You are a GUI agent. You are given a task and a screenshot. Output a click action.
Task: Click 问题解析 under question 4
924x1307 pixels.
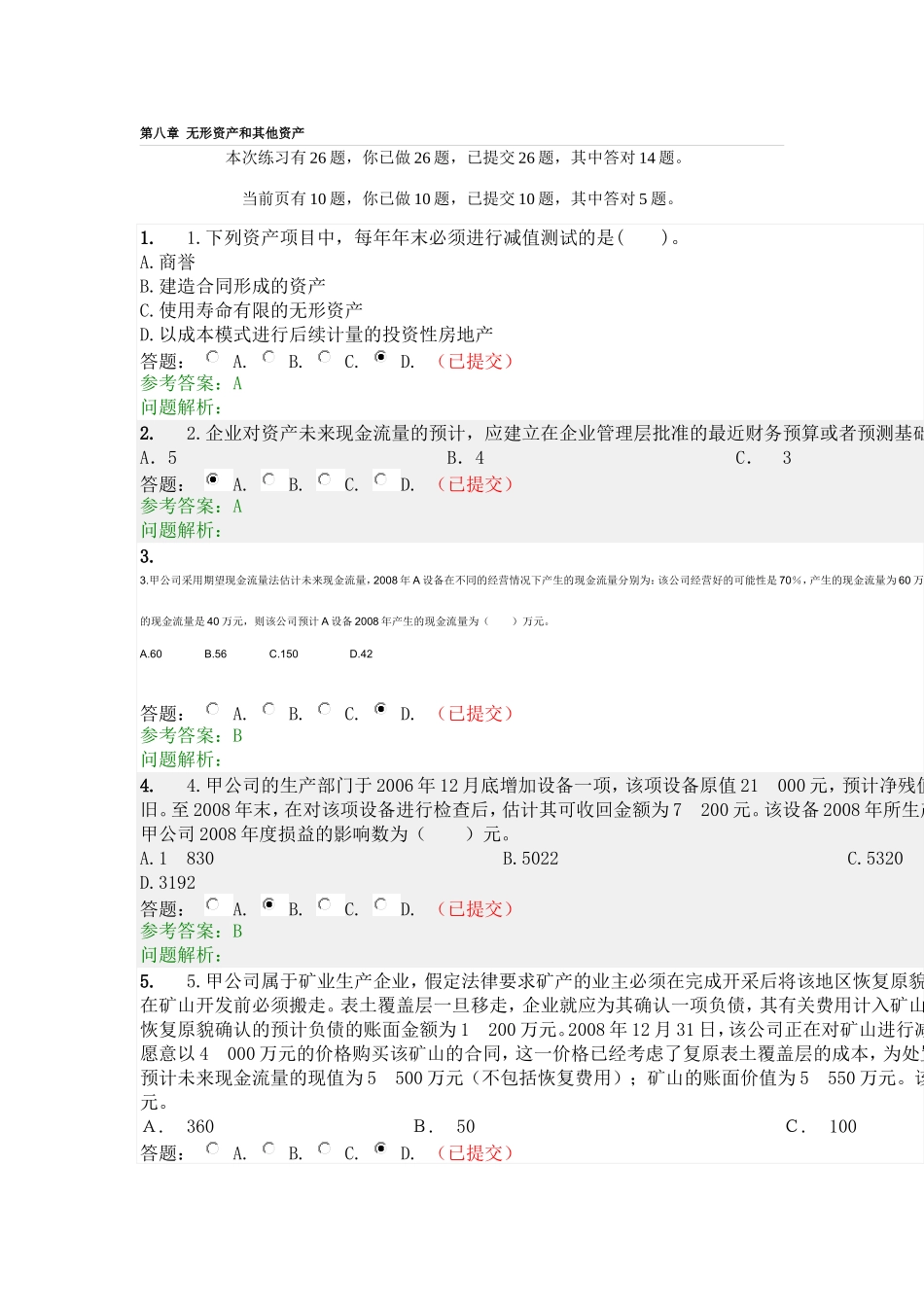coord(182,955)
